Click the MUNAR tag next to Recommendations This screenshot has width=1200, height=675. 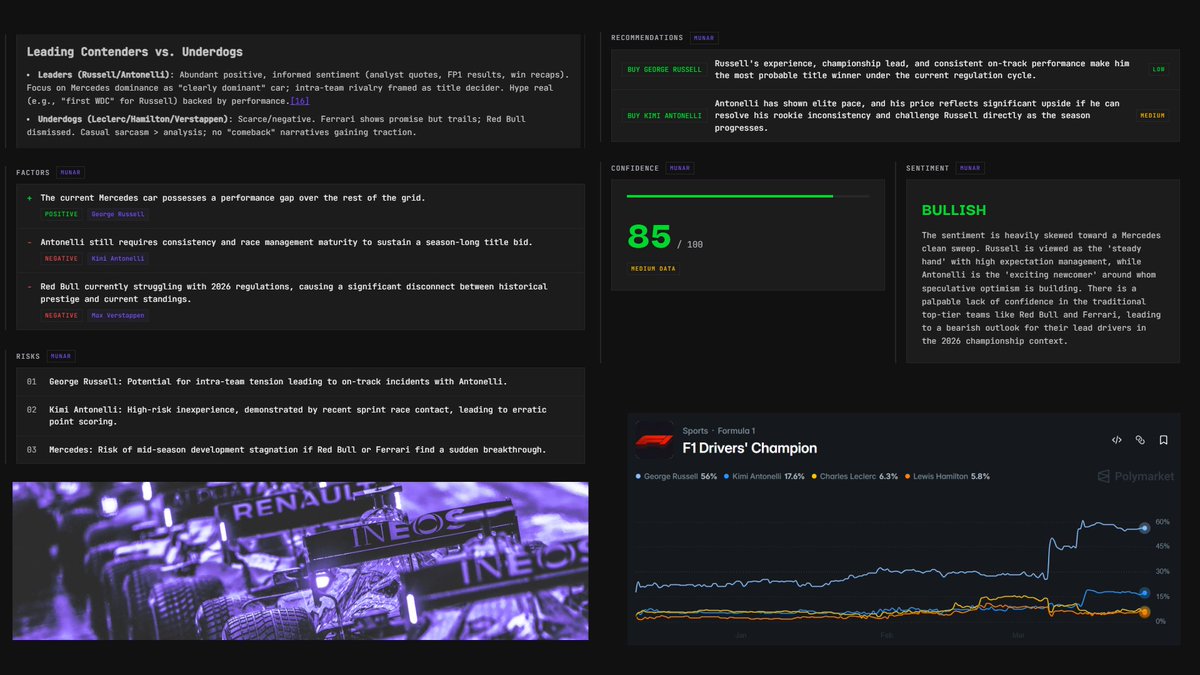click(704, 38)
